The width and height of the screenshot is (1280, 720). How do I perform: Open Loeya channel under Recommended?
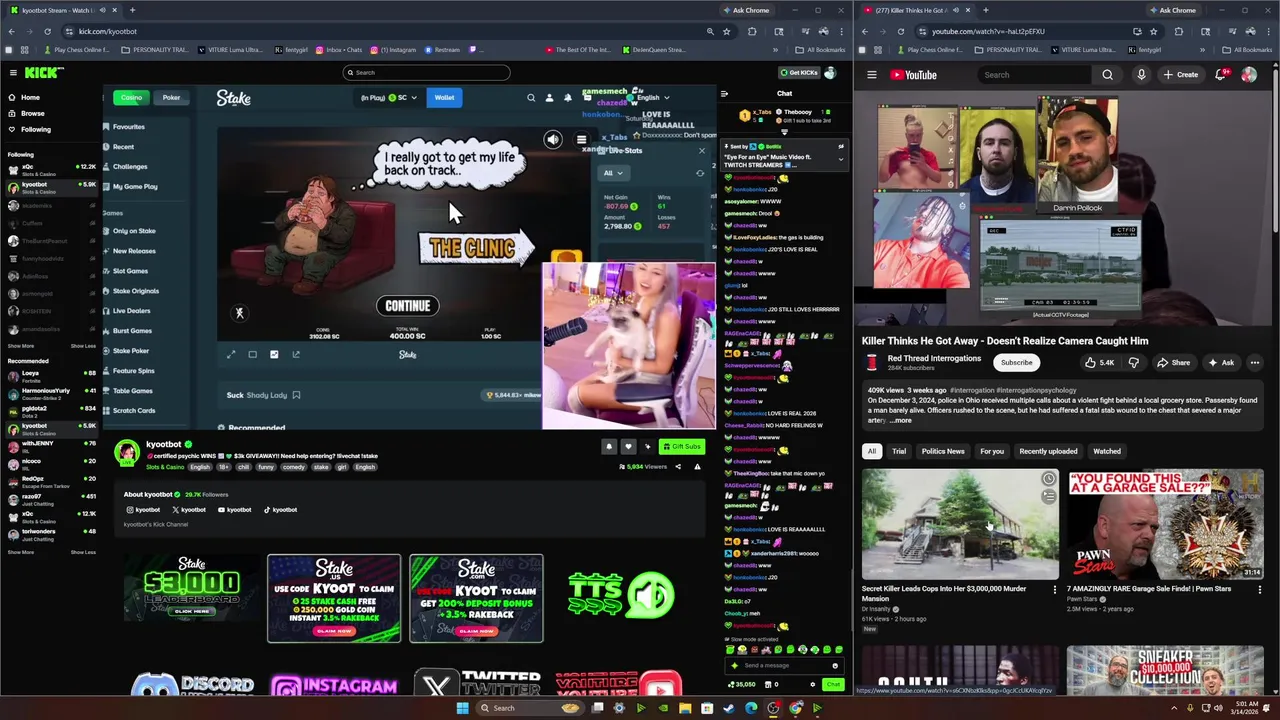50,375
